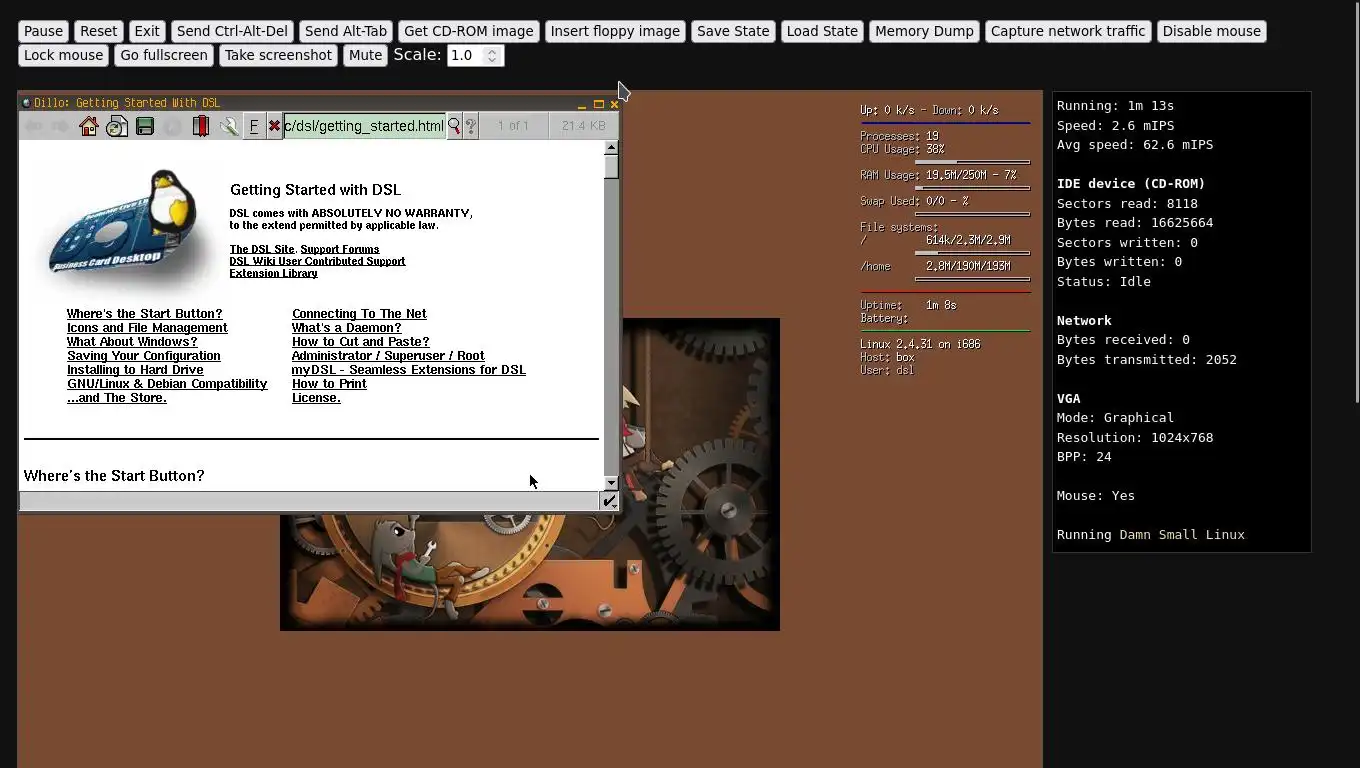Follow Installing to Hard Drive link
Viewport: 1360px width, 768px height.
(x=135, y=370)
